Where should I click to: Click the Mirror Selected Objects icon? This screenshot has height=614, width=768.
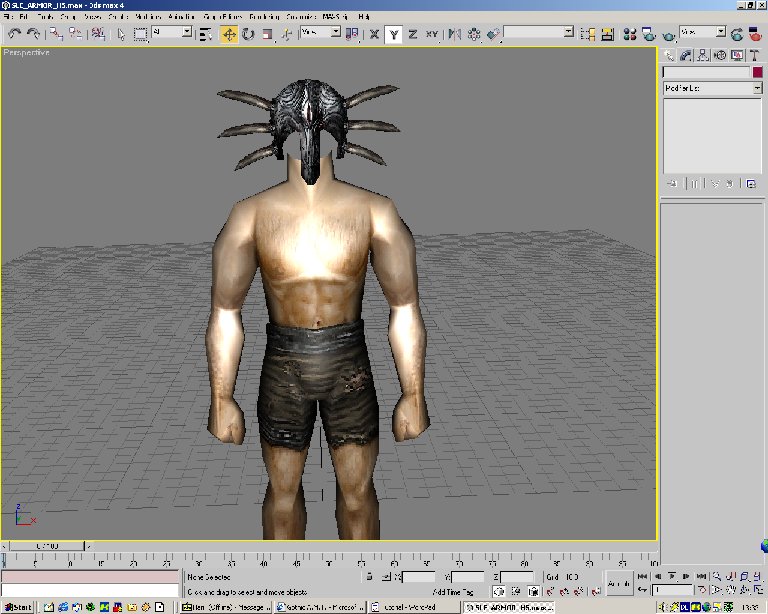pos(455,34)
